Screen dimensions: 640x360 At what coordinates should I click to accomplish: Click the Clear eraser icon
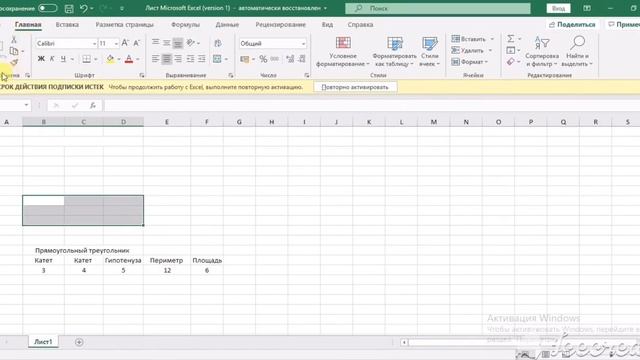click(511, 62)
